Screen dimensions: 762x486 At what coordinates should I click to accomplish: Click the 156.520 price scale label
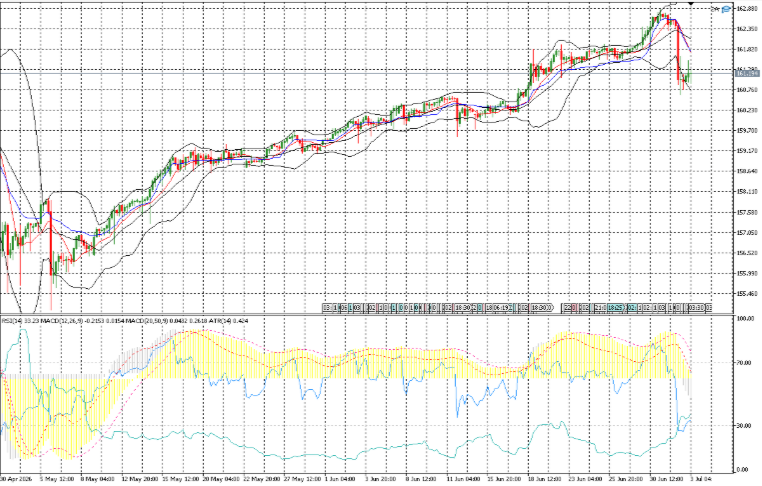pos(747,253)
